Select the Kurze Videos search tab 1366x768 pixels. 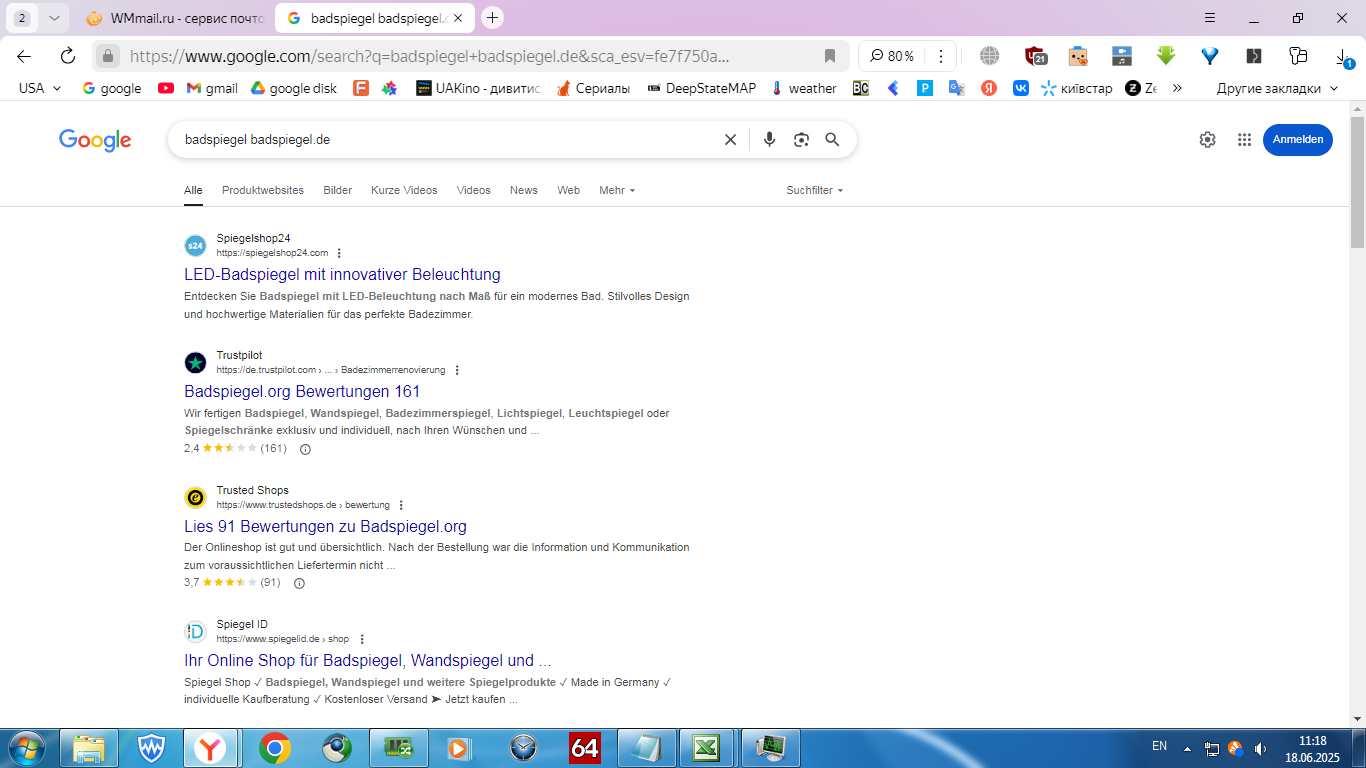404,190
